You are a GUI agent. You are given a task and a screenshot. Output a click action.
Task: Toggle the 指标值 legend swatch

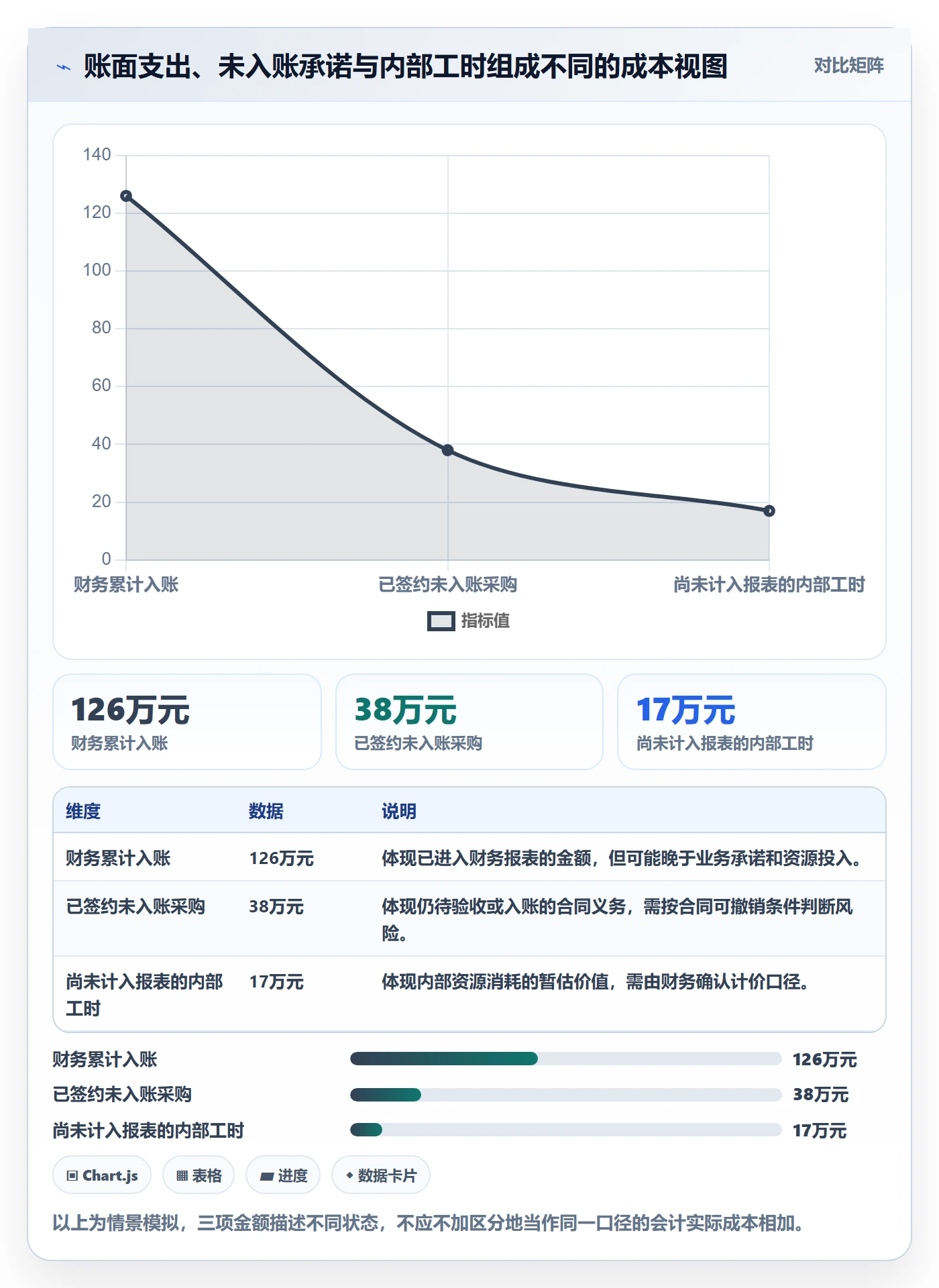(441, 621)
